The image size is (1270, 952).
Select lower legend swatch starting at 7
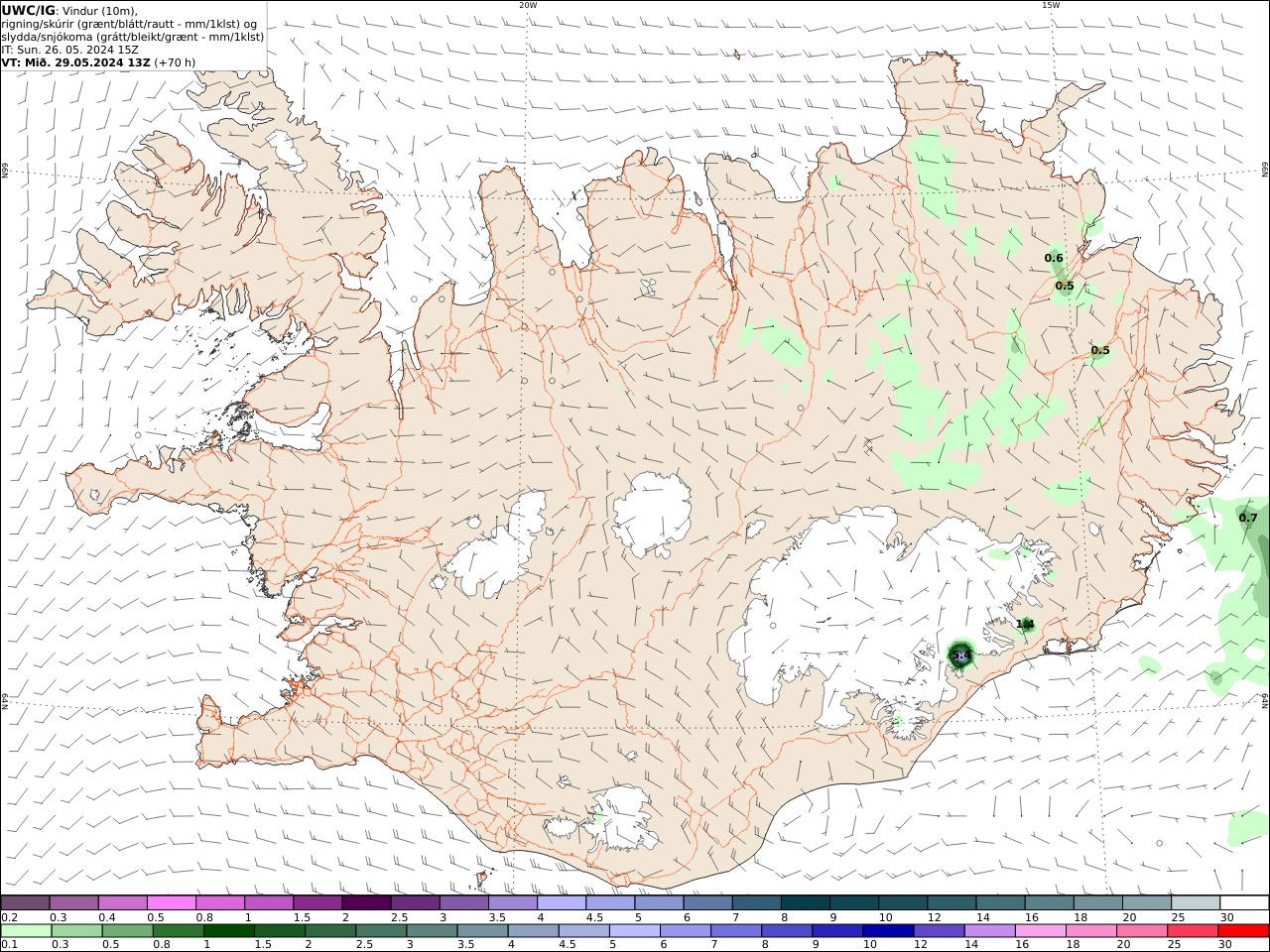tap(735, 931)
